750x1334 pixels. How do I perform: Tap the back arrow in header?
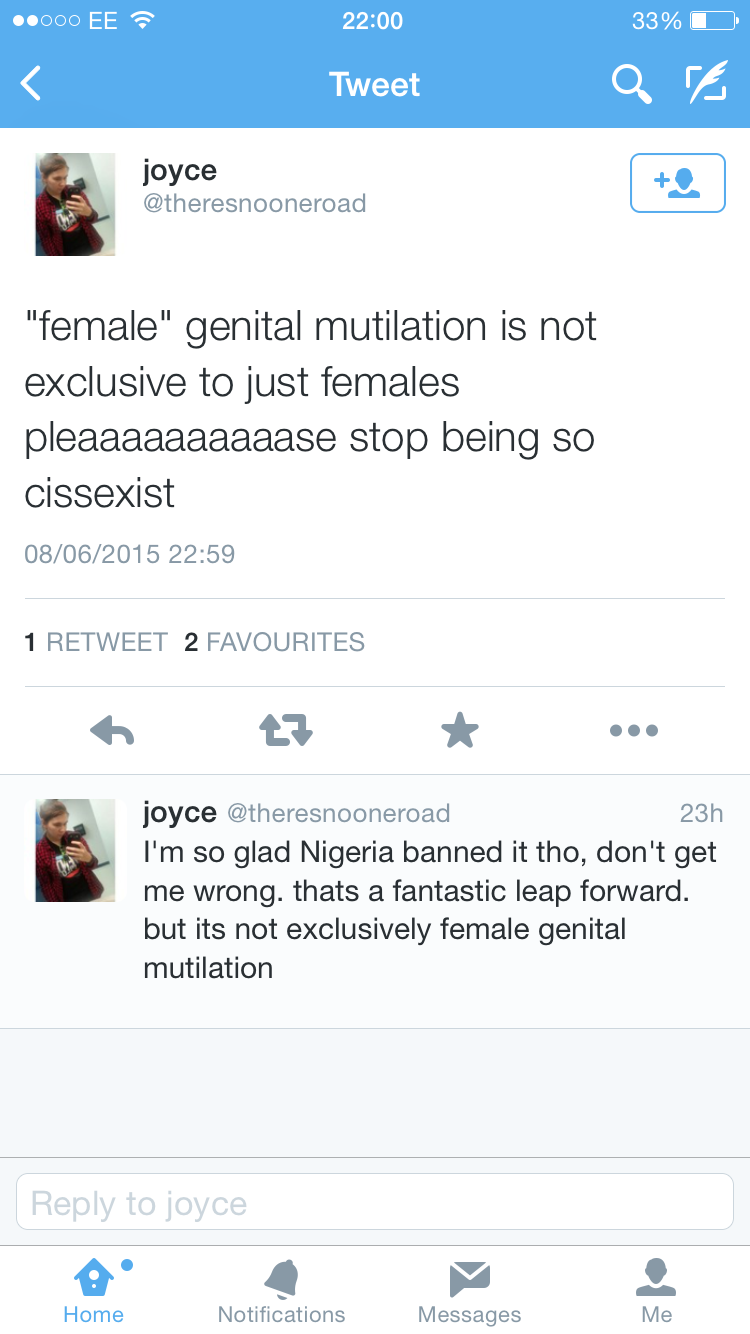[32, 84]
